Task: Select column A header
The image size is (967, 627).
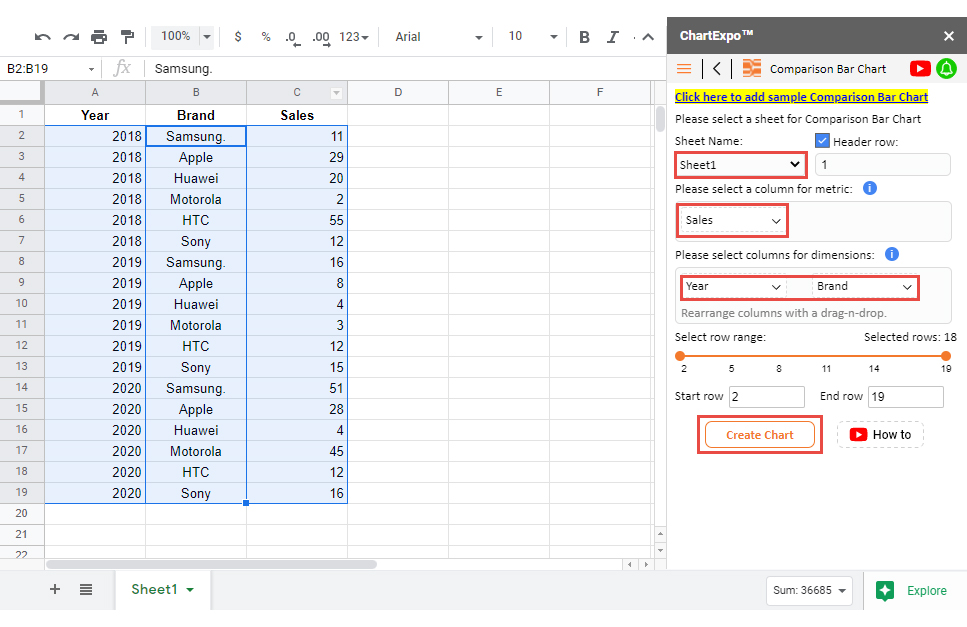Action: (x=95, y=92)
